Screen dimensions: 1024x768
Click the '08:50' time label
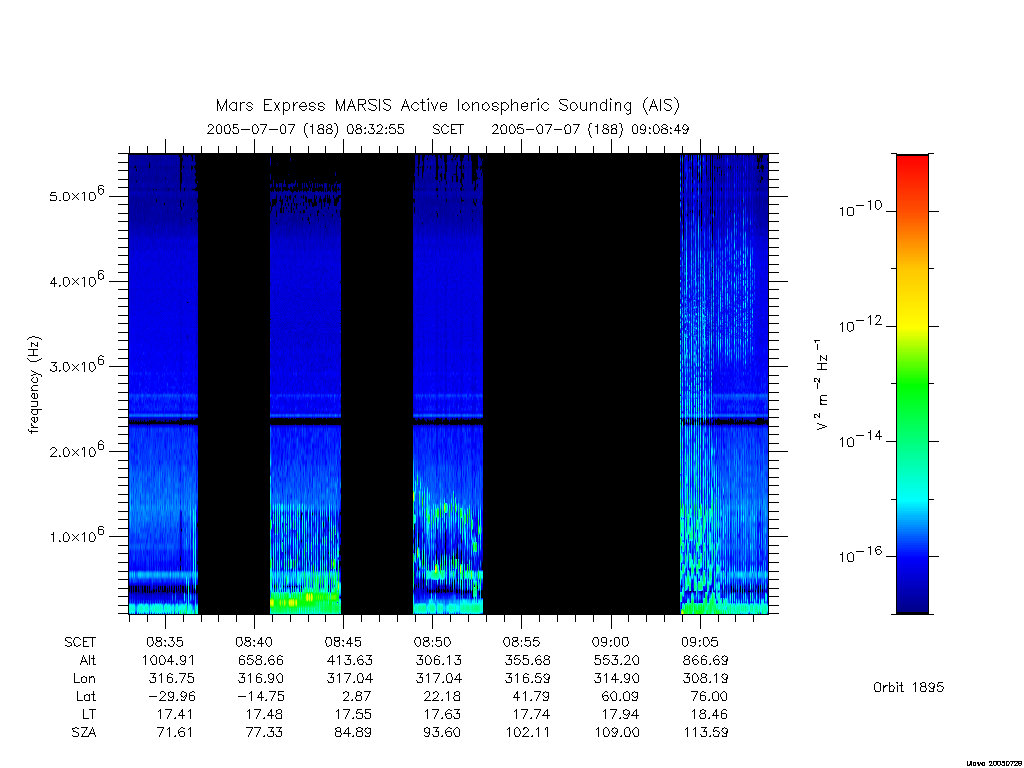pyautogui.click(x=432, y=642)
